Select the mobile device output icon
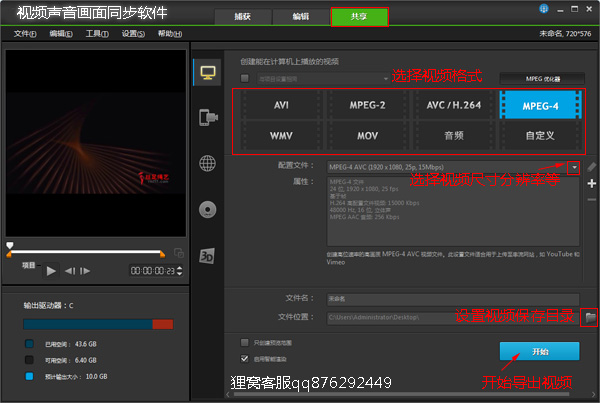This screenshot has height=403, width=600. coord(208,117)
